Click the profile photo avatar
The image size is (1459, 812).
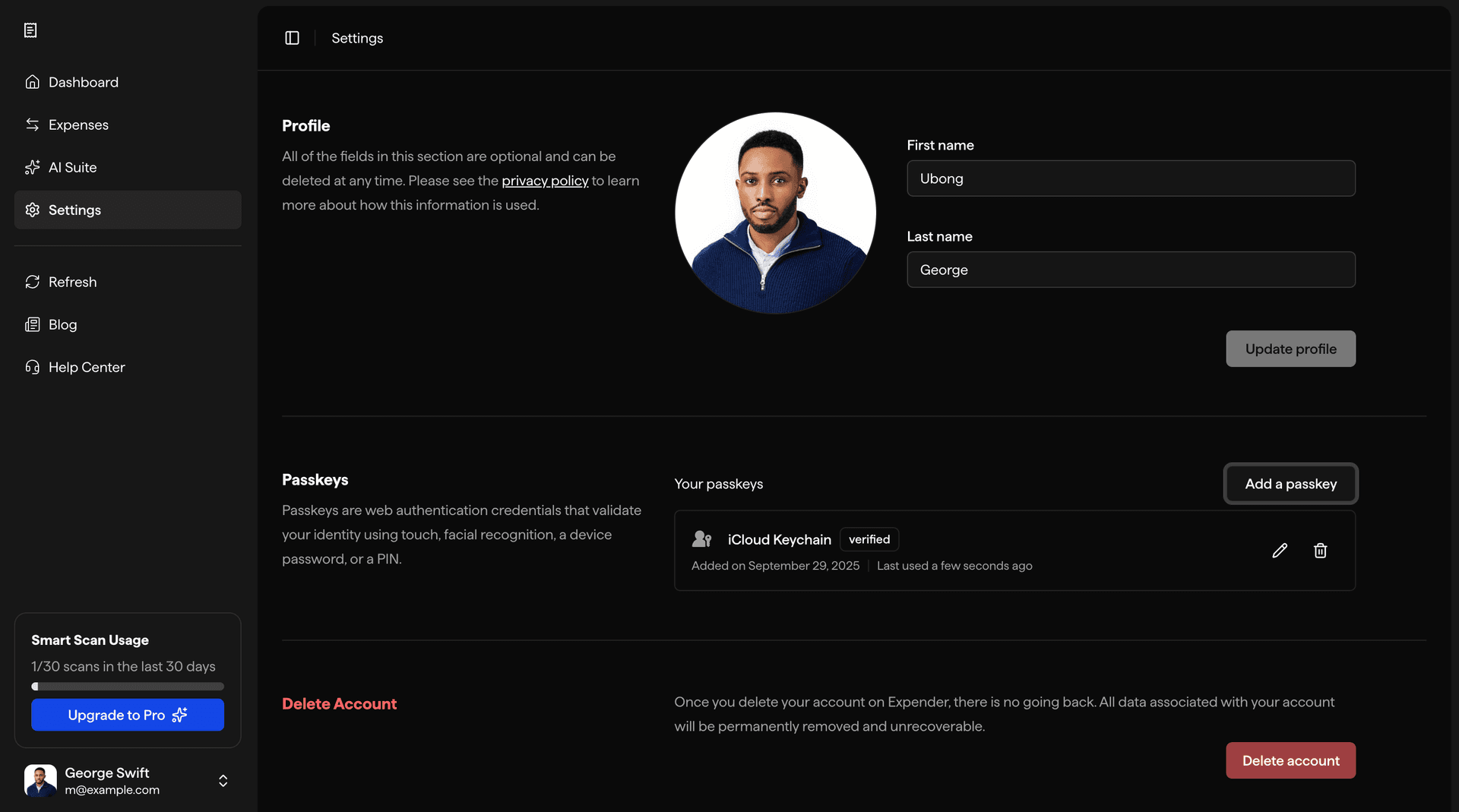tap(775, 213)
